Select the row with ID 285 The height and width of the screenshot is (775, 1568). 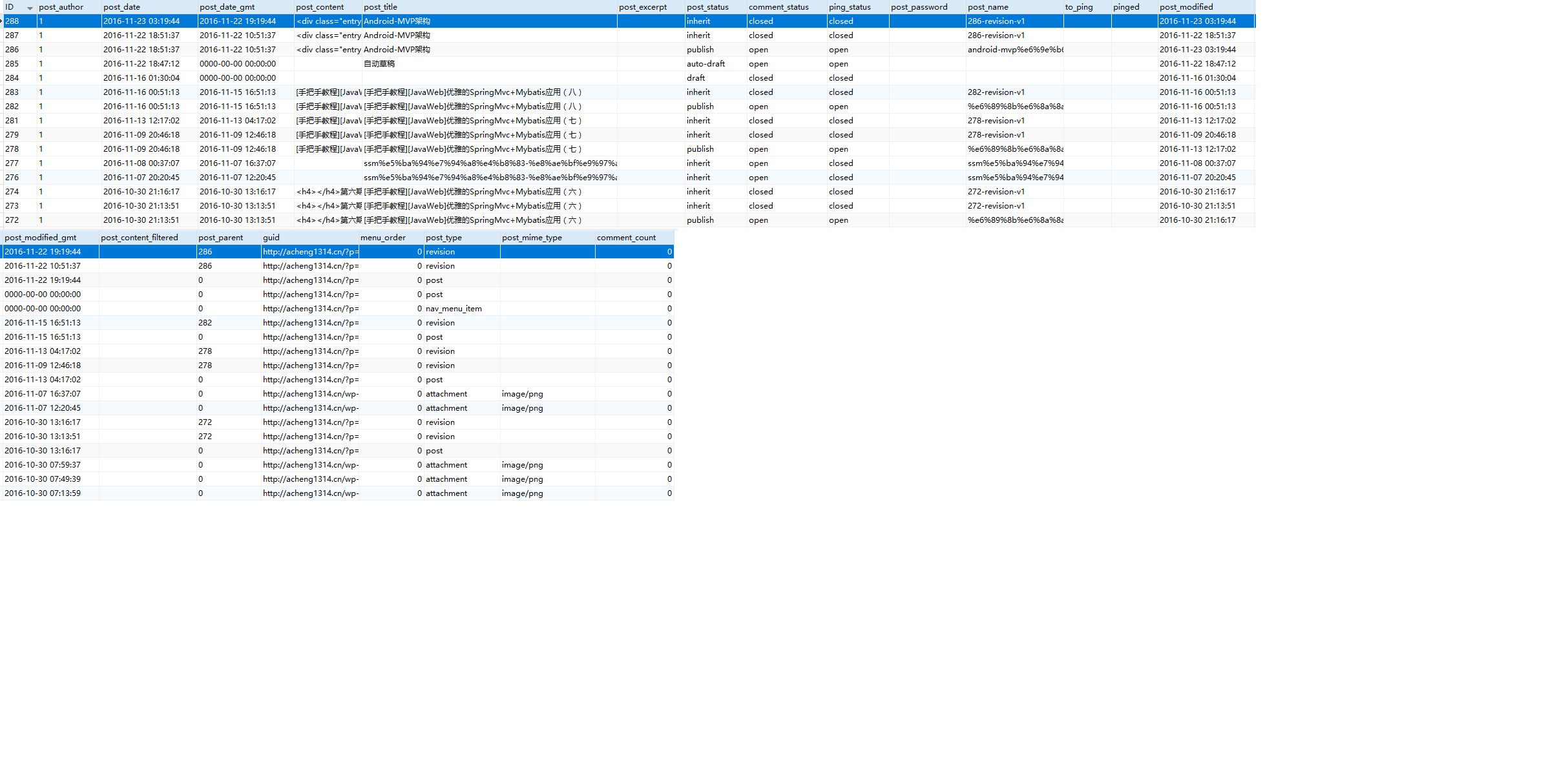click(12, 64)
